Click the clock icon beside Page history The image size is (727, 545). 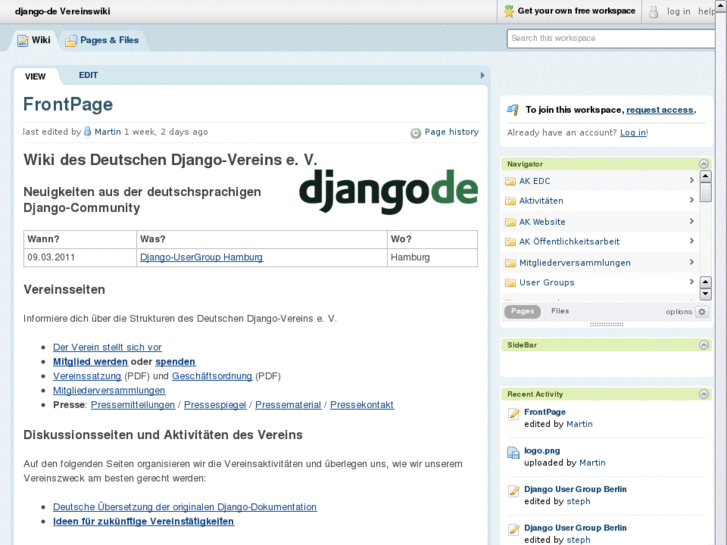pos(415,133)
